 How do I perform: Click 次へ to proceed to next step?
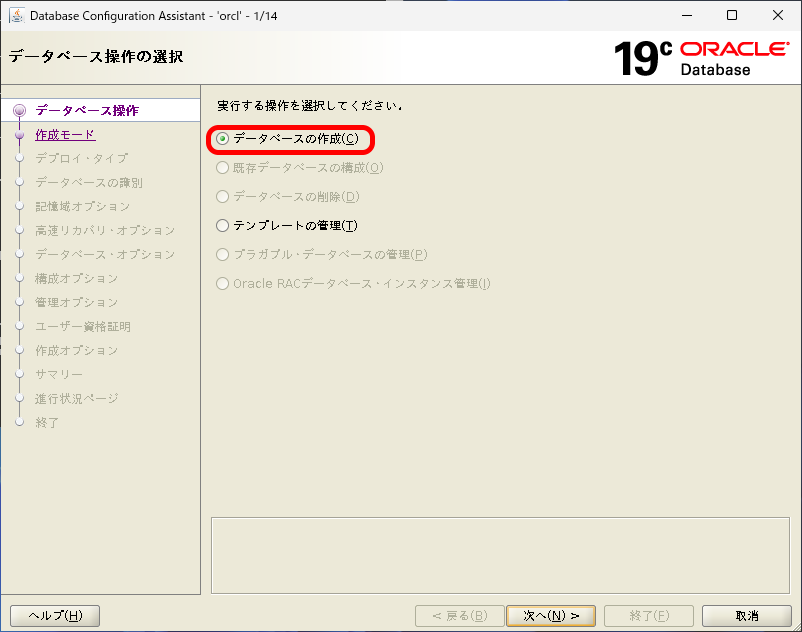[551, 615]
